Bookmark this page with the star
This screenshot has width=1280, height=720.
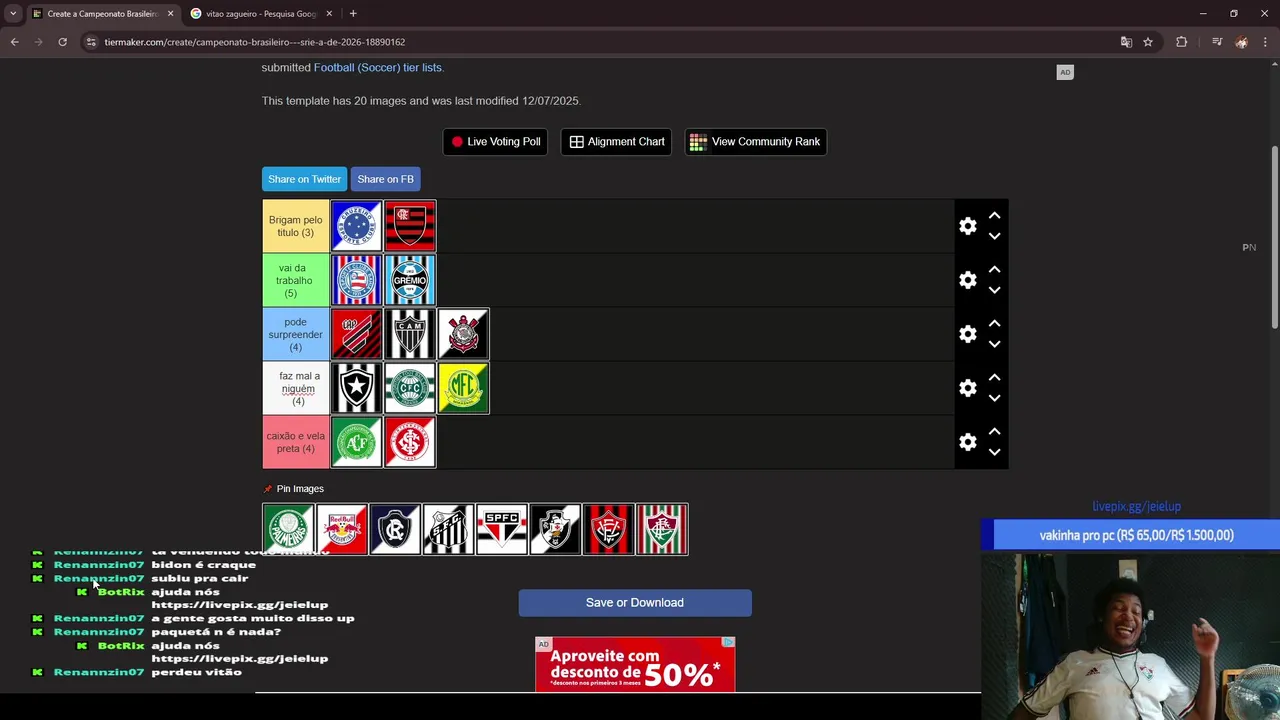click(1148, 42)
